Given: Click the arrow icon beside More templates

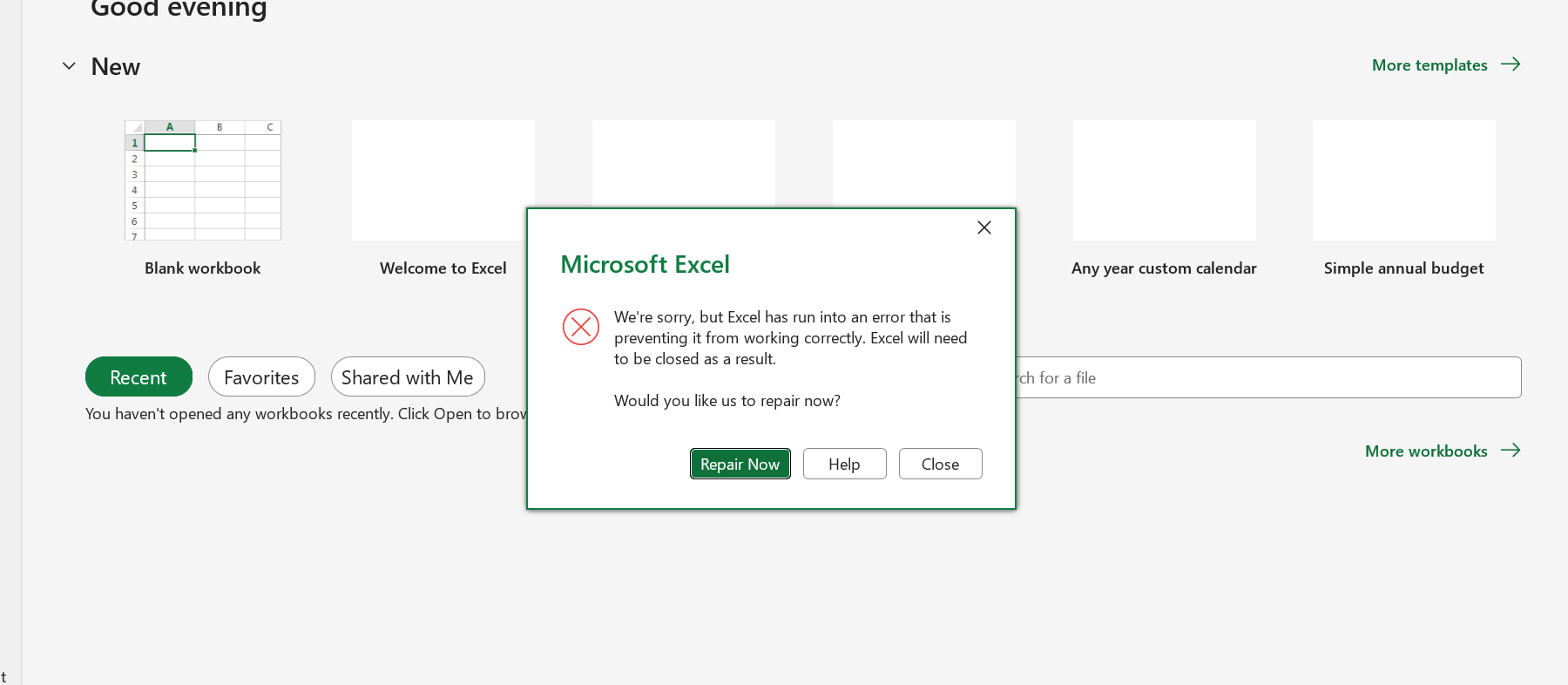Looking at the screenshot, I should click(x=1511, y=64).
